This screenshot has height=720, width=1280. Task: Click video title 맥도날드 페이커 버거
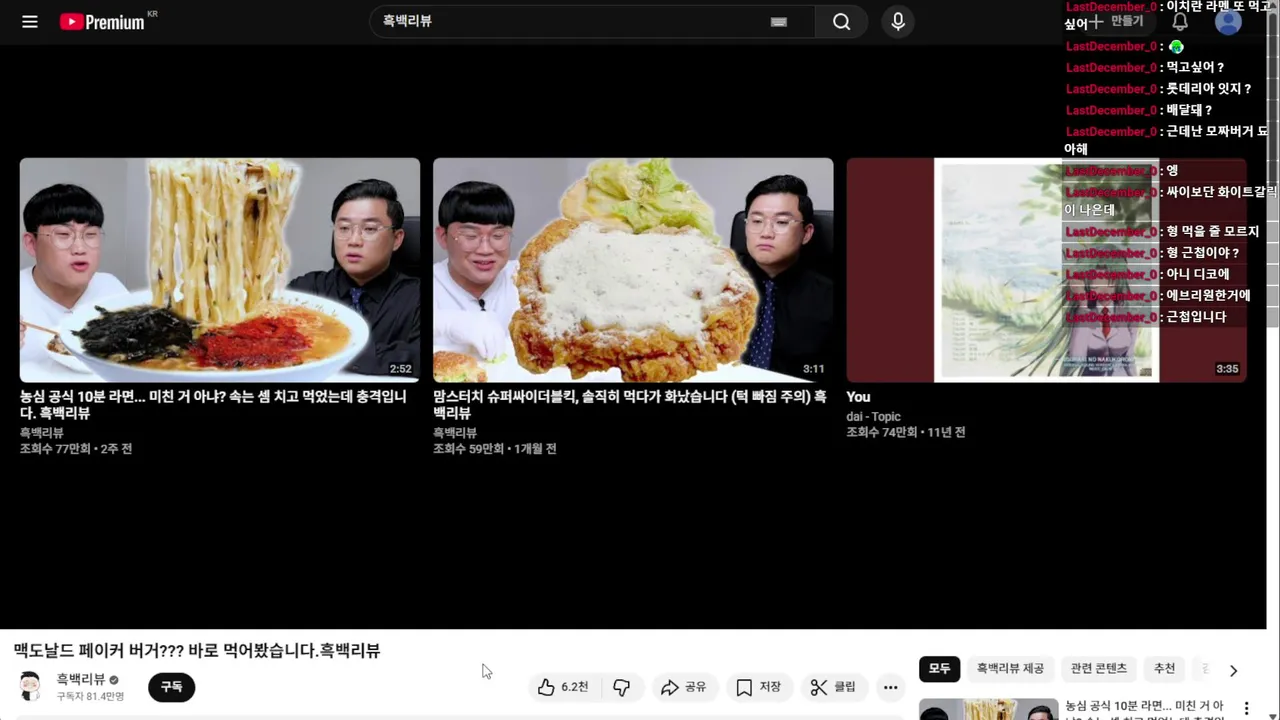[x=197, y=651]
